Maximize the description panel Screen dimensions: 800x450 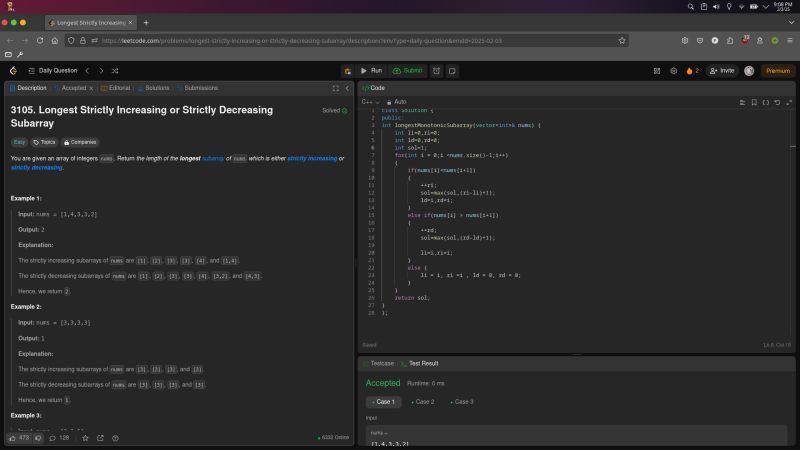click(x=336, y=88)
